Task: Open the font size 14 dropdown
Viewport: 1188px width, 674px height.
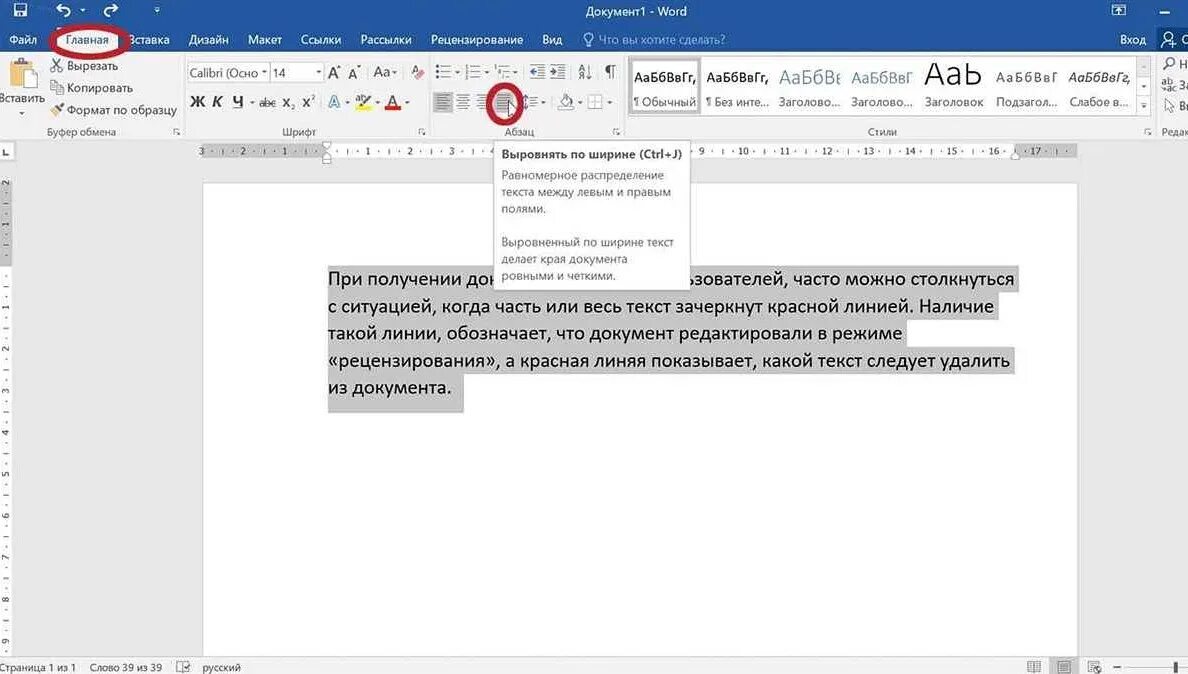Action: (318, 73)
